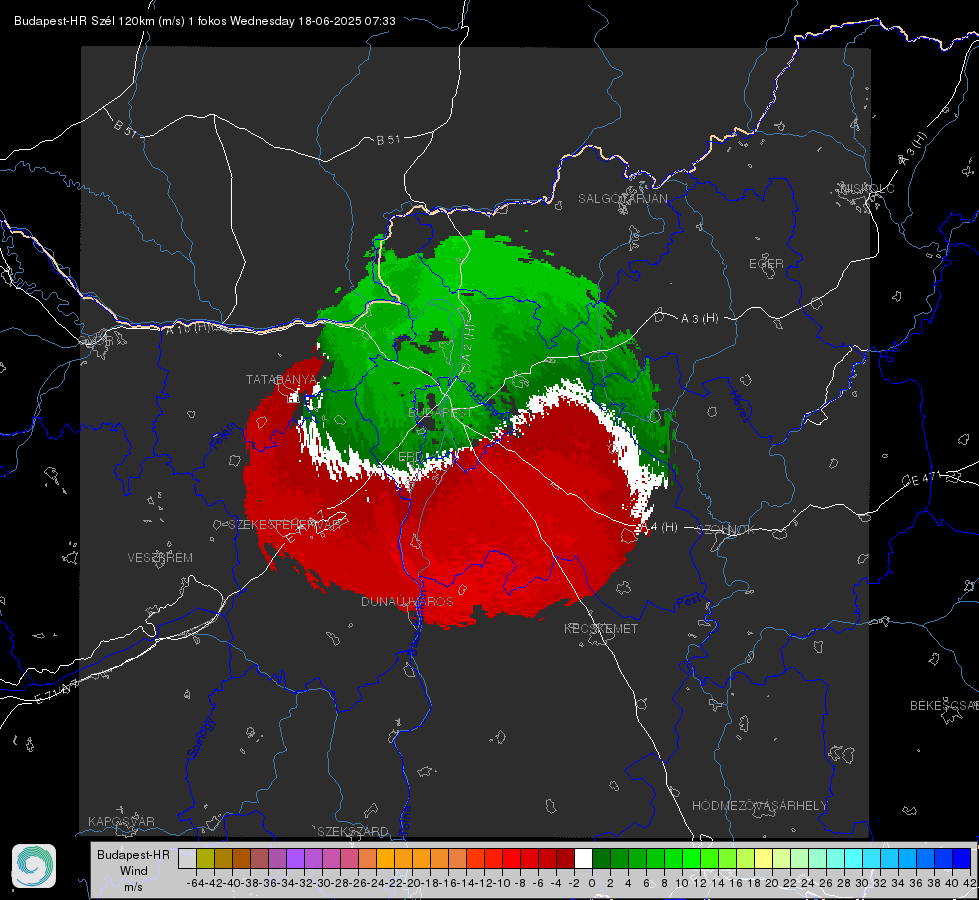Image resolution: width=979 pixels, height=900 pixels.
Task: Click the VESZPREM city label
Action: (x=160, y=557)
